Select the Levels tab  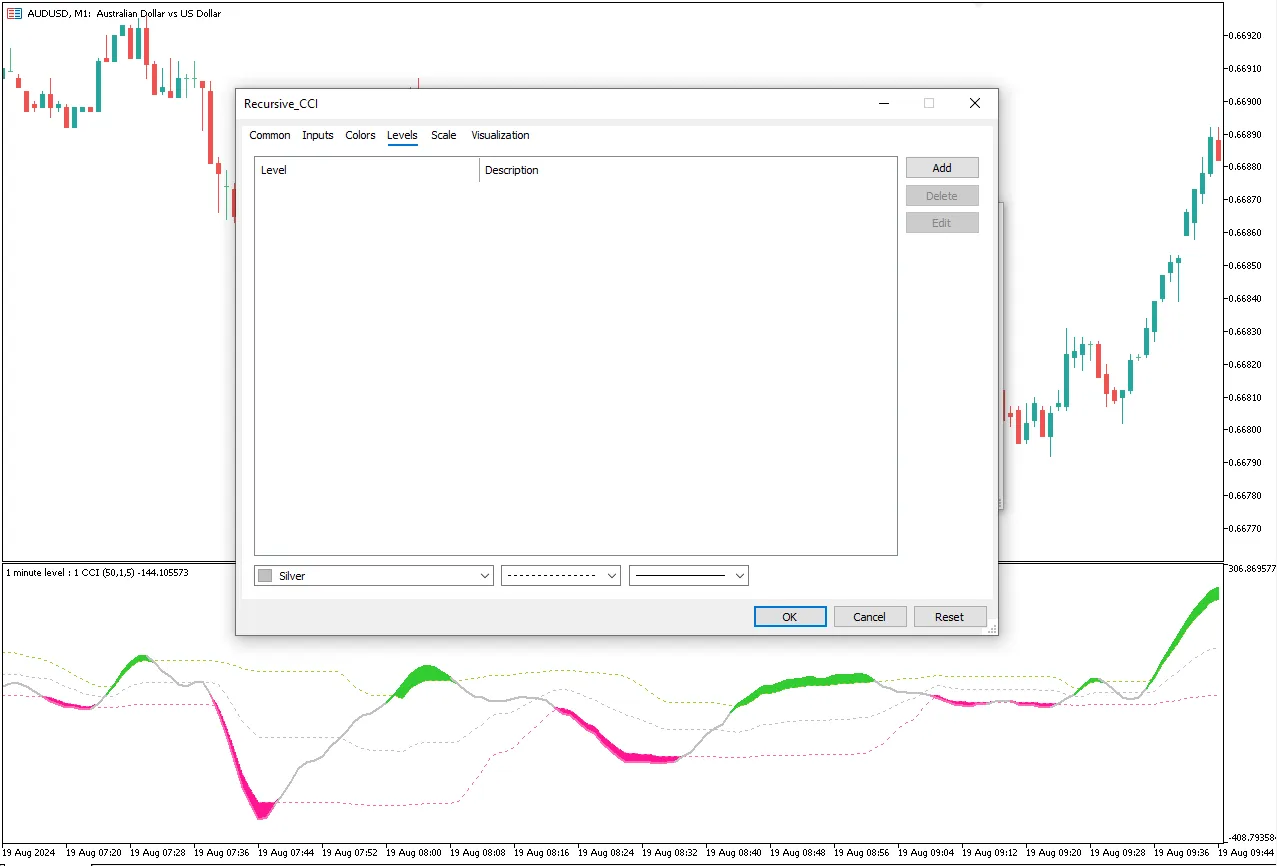(402, 135)
